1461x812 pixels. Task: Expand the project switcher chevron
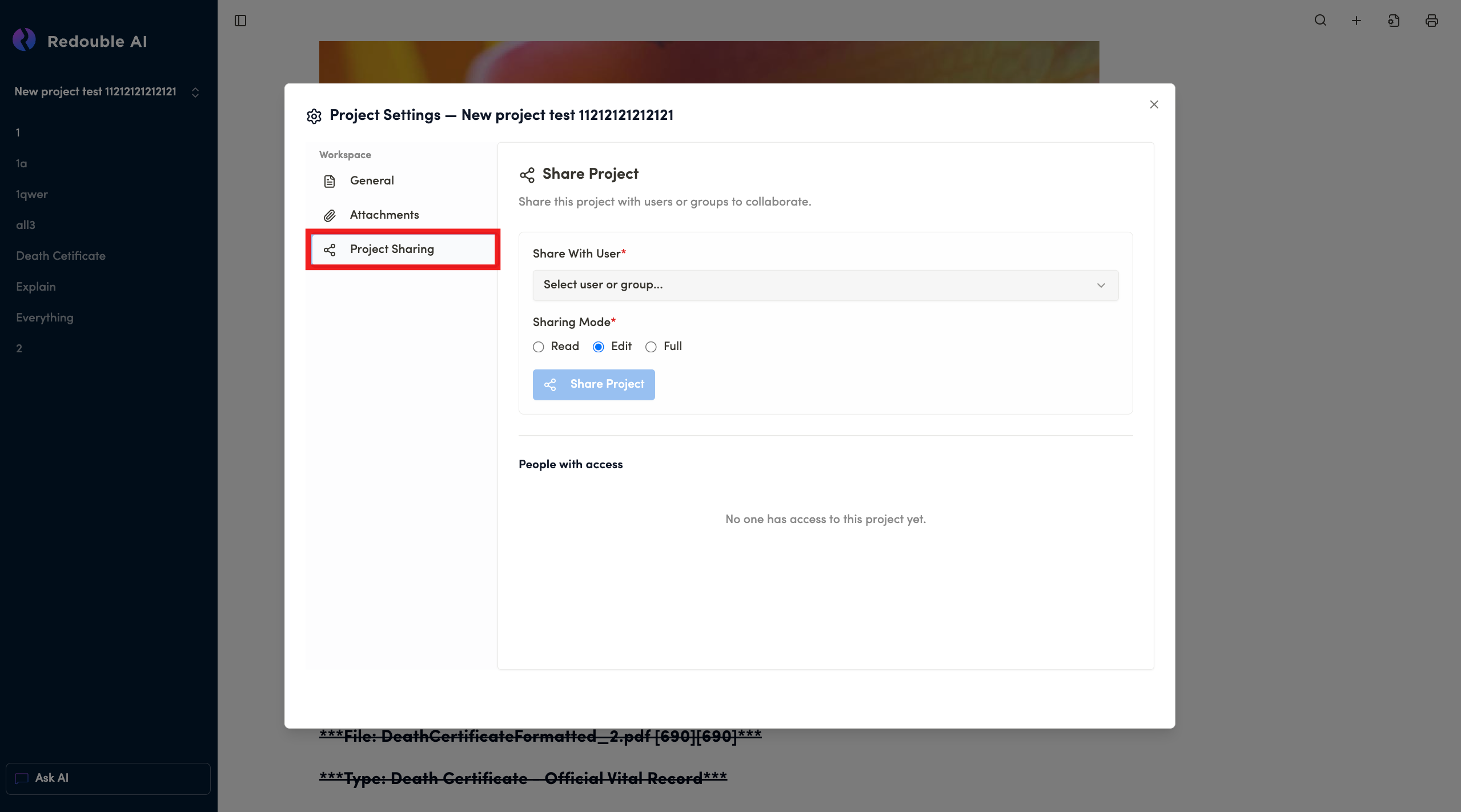pos(195,93)
